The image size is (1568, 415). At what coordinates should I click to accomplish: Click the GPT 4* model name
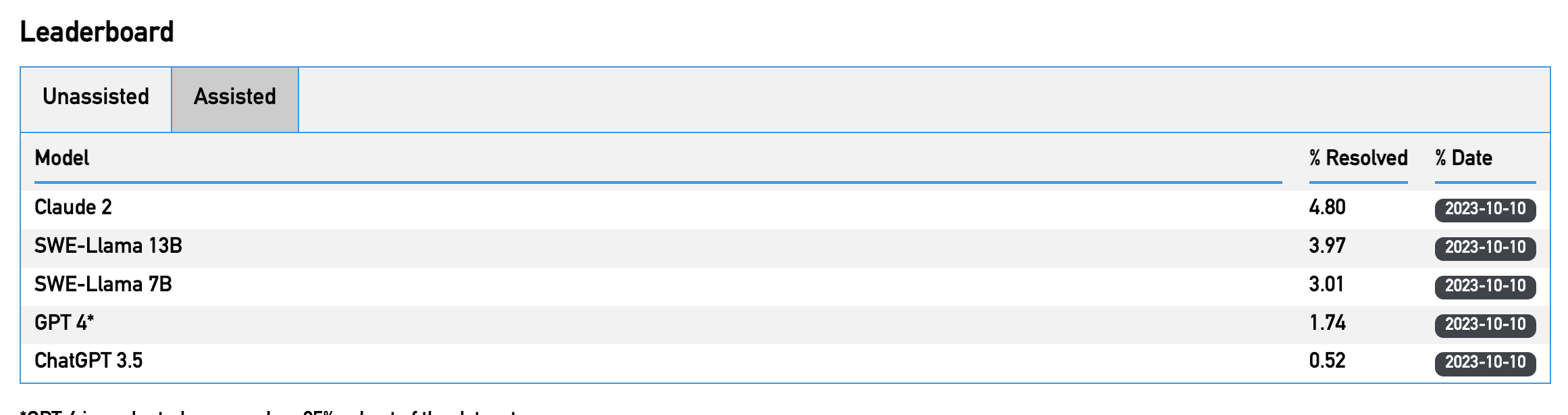pos(64,323)
